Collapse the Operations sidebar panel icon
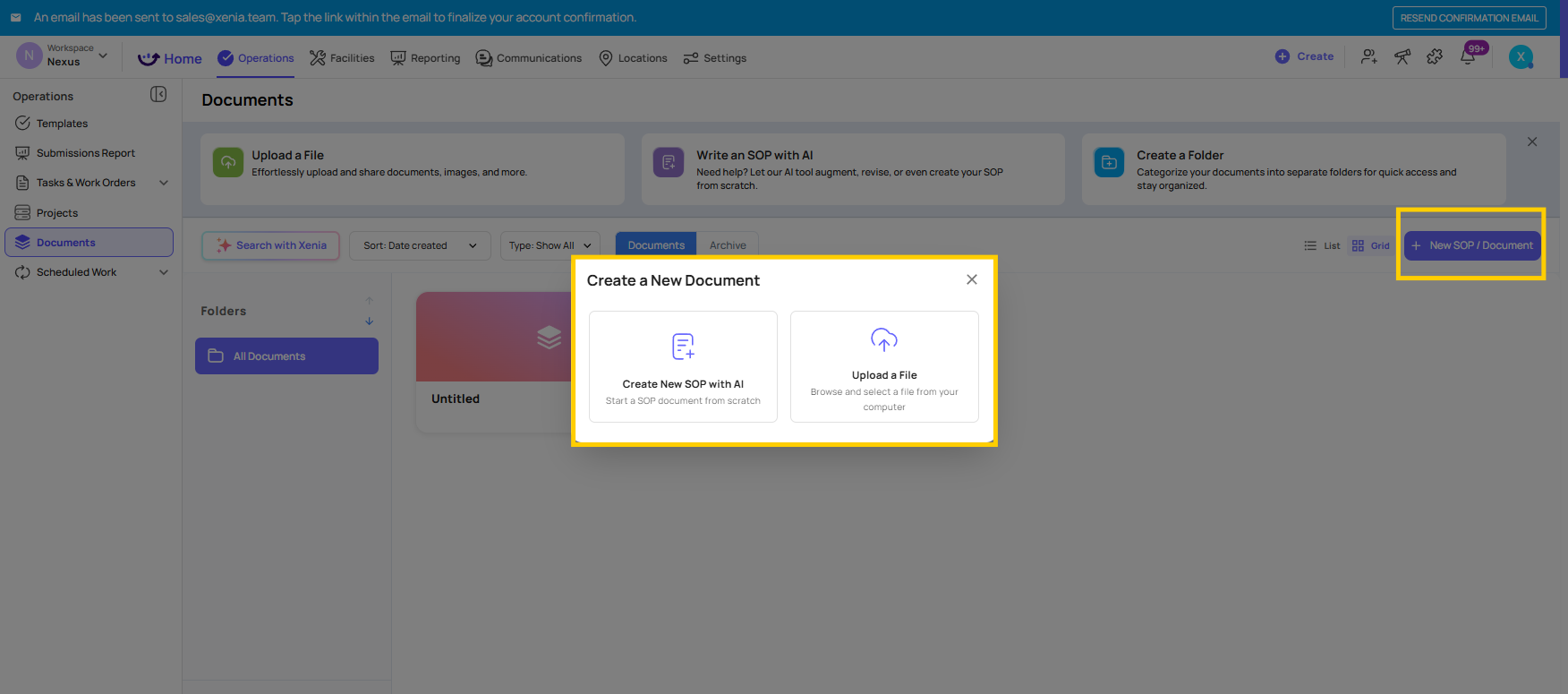This screenshot has height=694, width=1568. 158,94
